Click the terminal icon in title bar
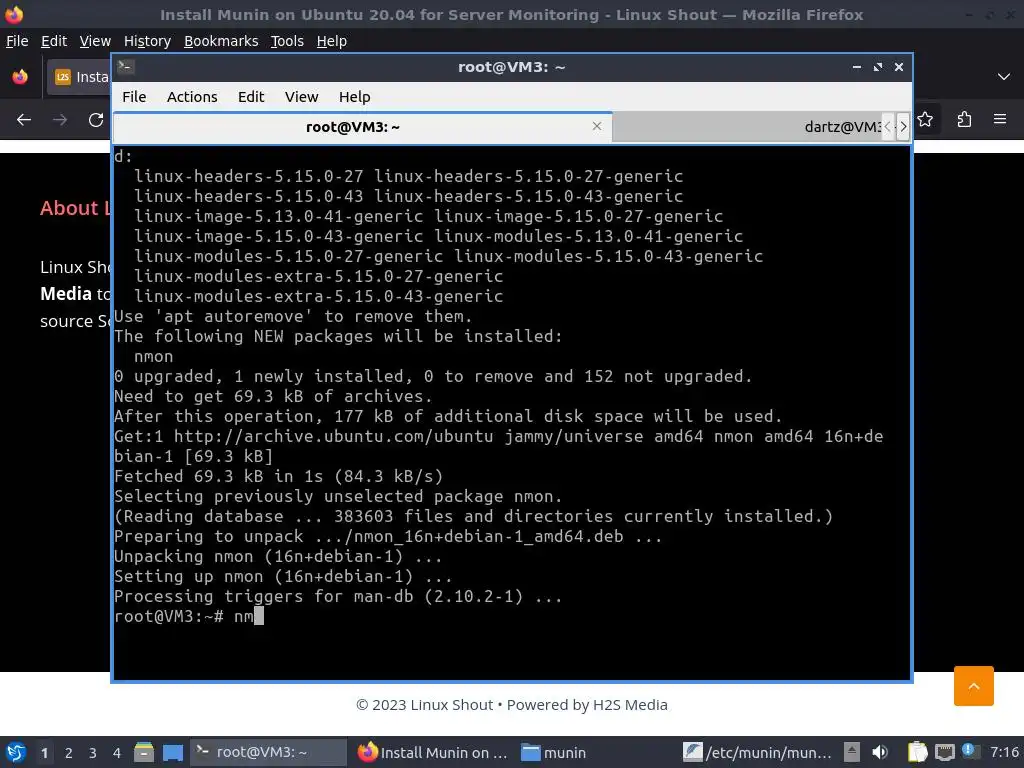The width and height of the screenshot is (1024, 768). [126, 67]
